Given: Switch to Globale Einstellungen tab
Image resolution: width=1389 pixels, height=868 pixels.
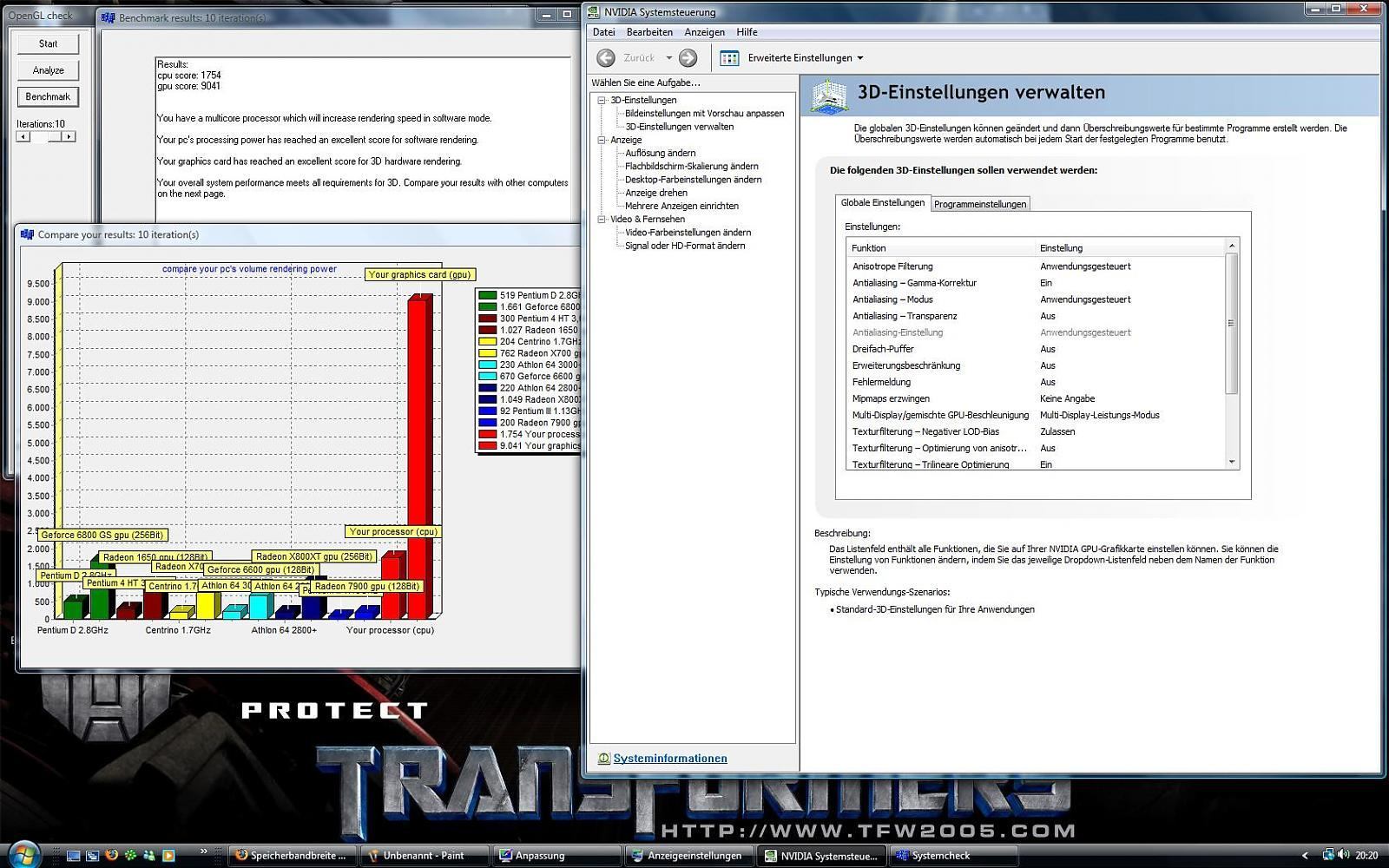Looking at the screenshot, I should tap(883, 203).
